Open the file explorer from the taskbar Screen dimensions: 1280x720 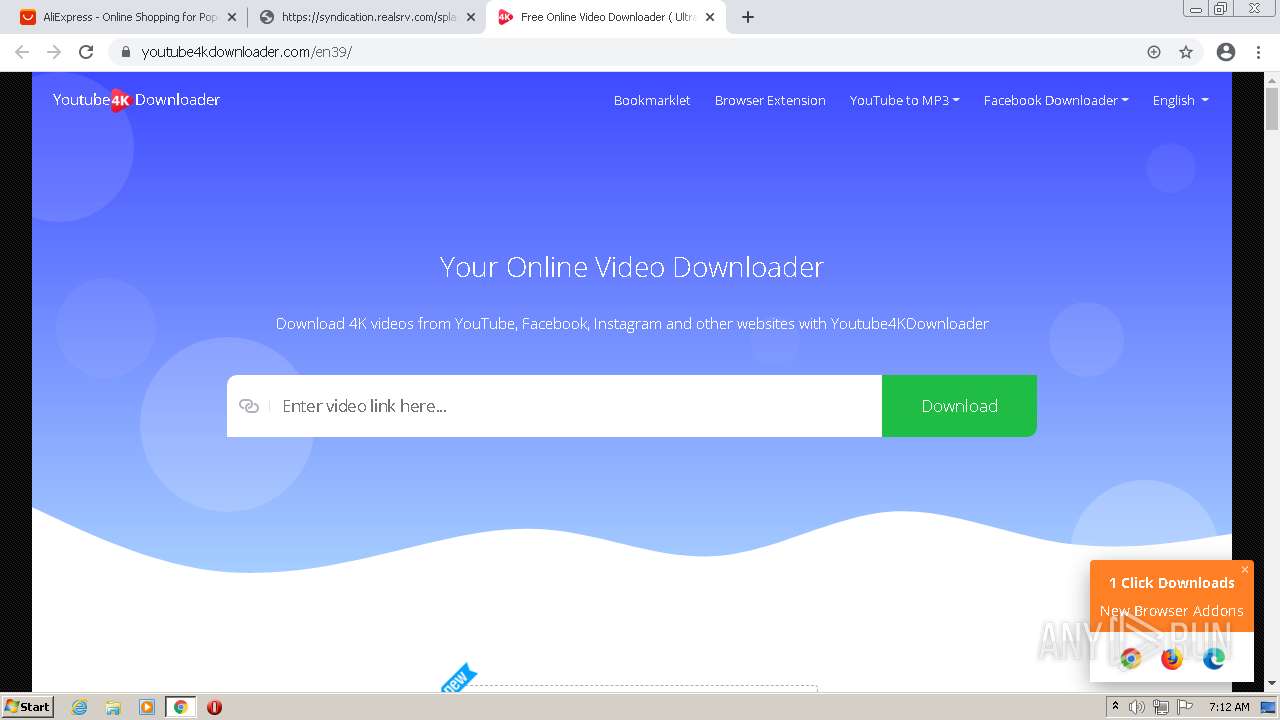pos(113,707)
